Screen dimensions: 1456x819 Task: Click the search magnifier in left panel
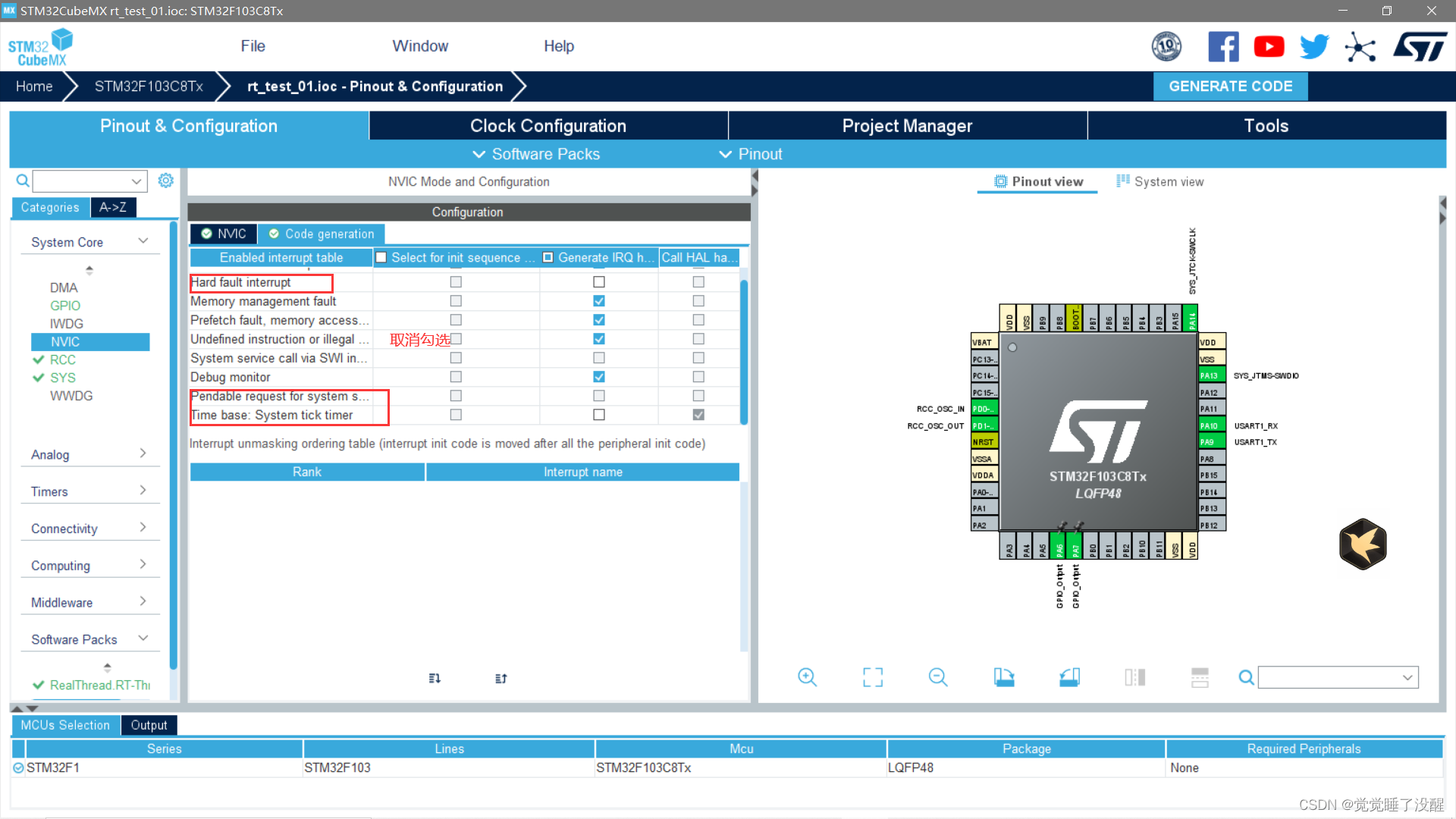[23, 180]
